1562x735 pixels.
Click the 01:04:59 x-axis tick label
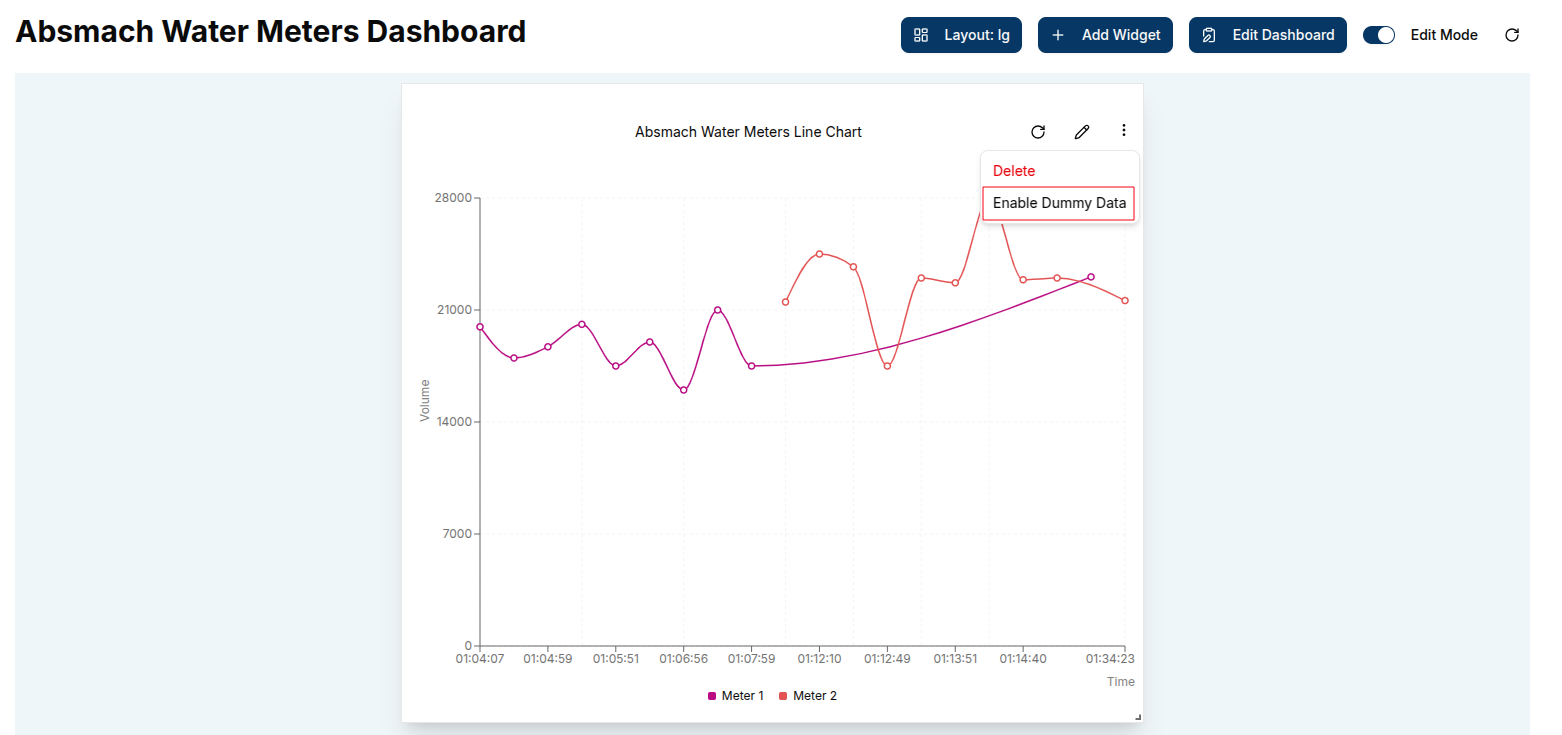[x=548, y=659]
